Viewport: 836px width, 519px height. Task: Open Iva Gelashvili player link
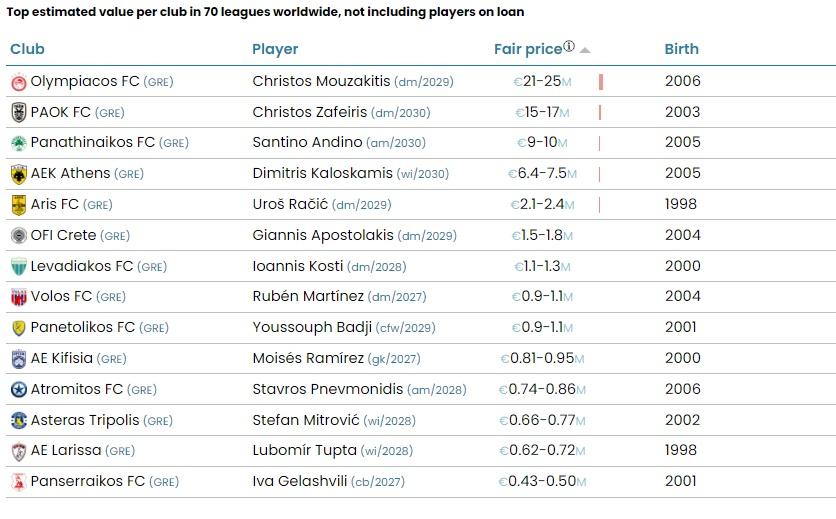click(299, 481)
